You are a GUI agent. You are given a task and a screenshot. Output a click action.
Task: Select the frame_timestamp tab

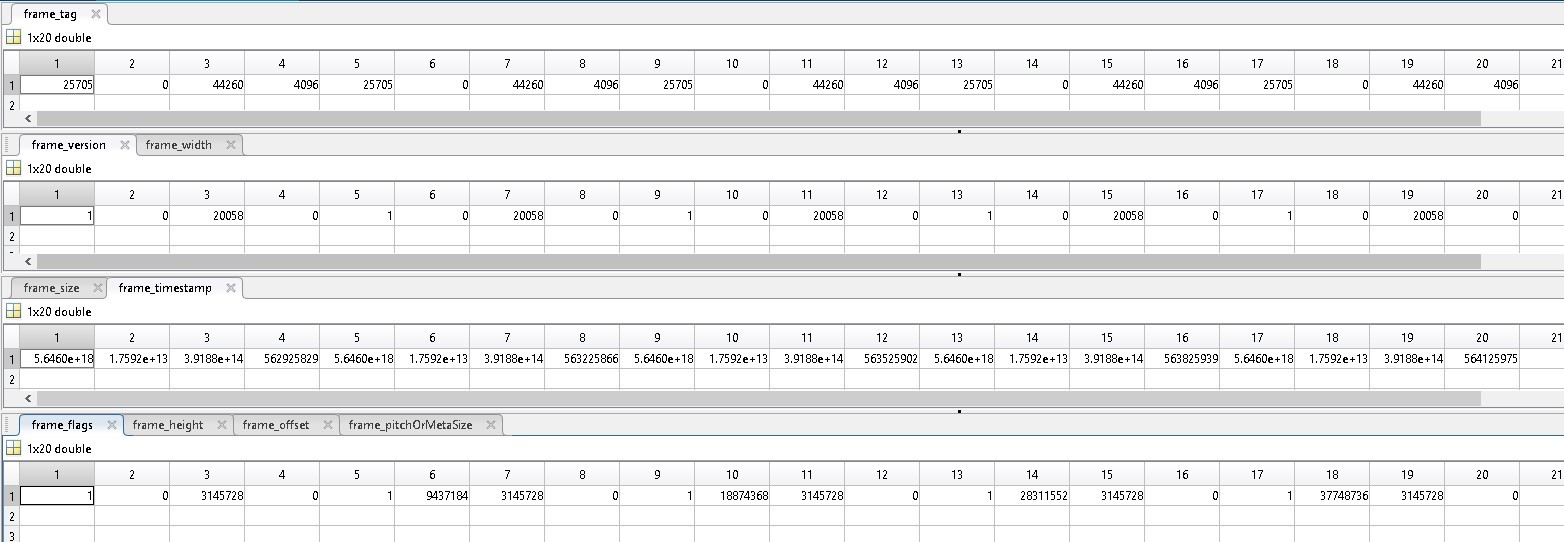(x=165, y=288)
